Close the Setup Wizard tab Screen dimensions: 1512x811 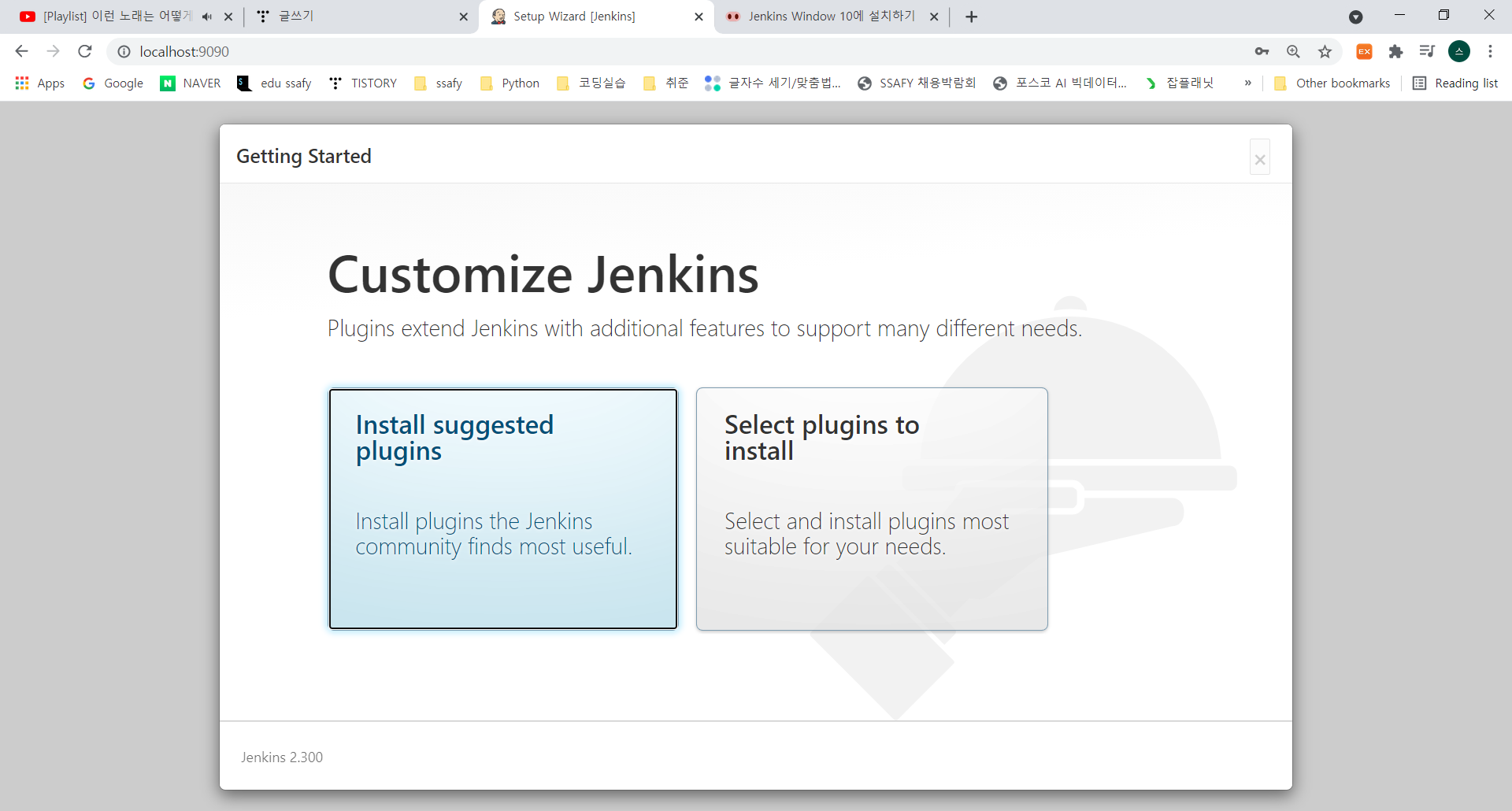pos(699,17)
